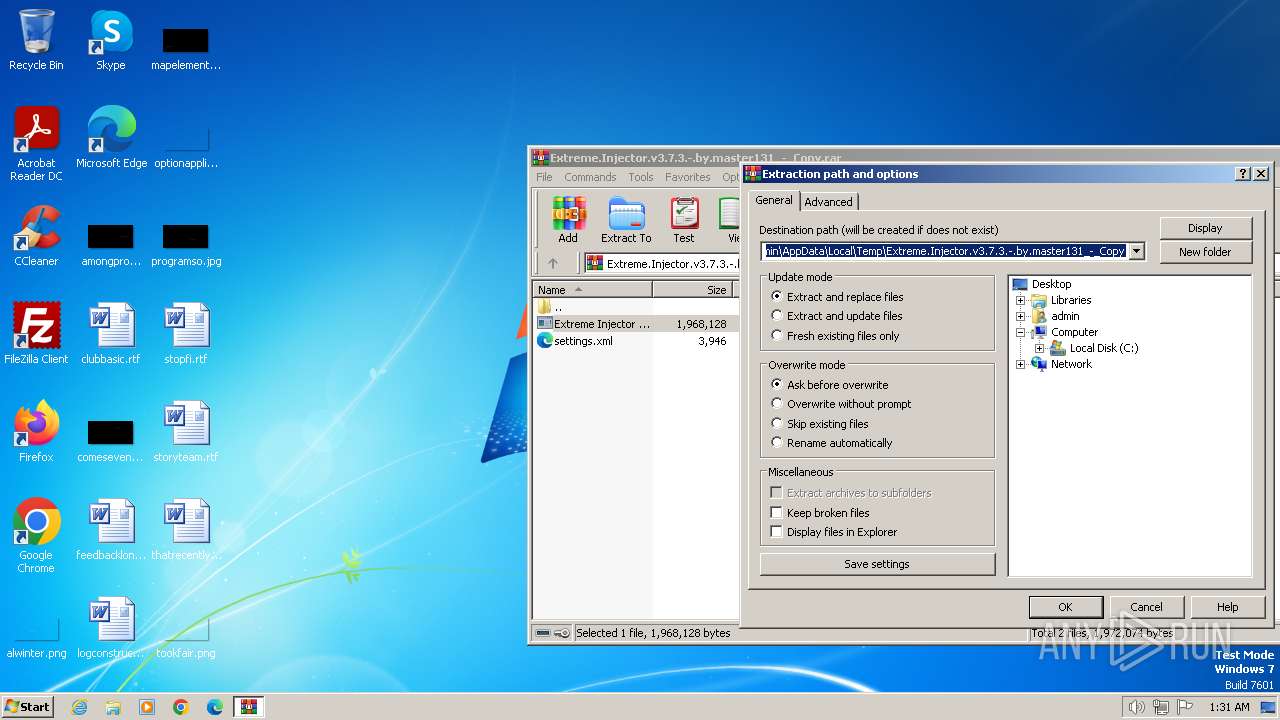
Task: Expand Network node in folder tree
Action: [1021, 364]
